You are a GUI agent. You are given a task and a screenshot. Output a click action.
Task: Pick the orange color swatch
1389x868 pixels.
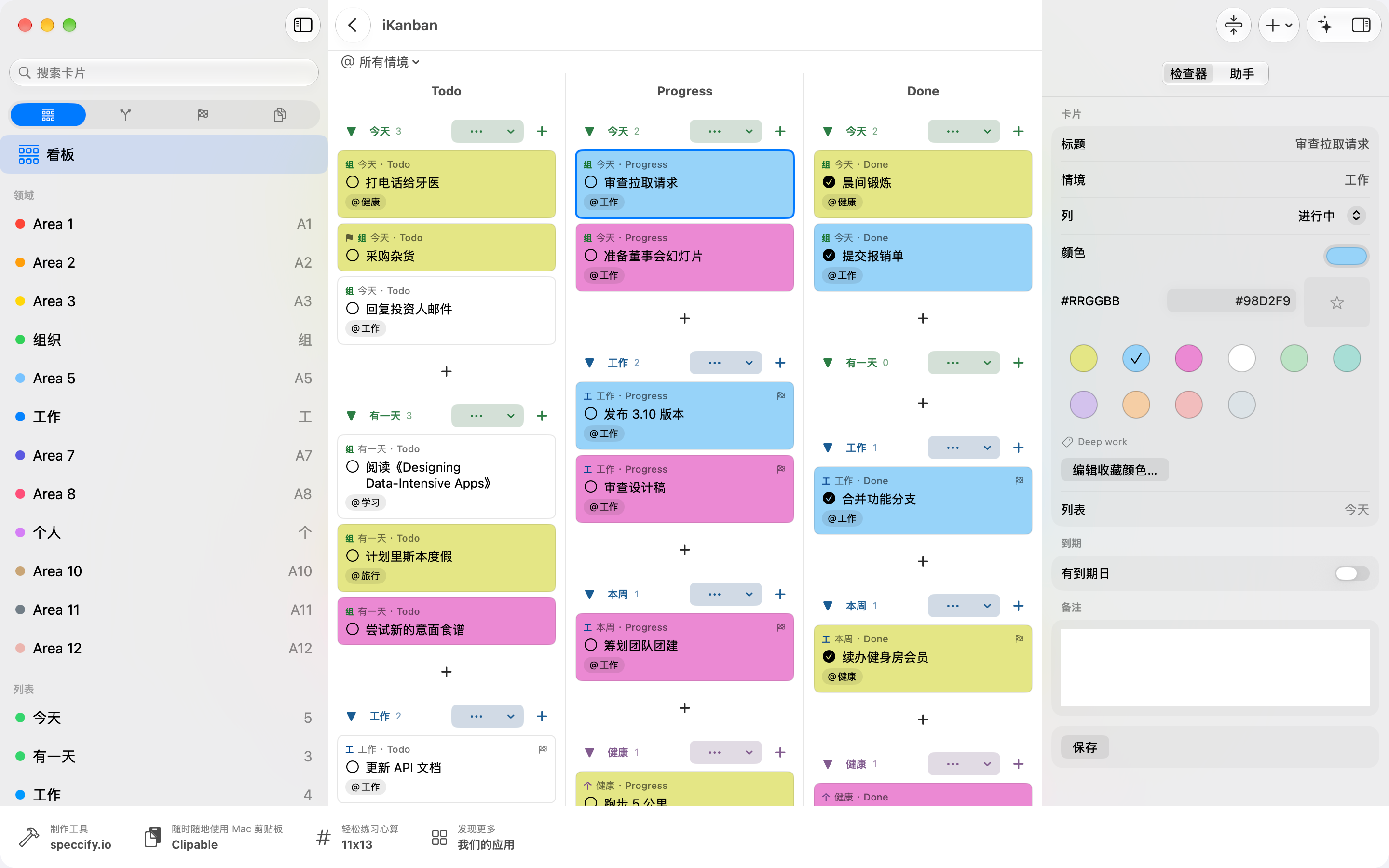[1136, 405]
